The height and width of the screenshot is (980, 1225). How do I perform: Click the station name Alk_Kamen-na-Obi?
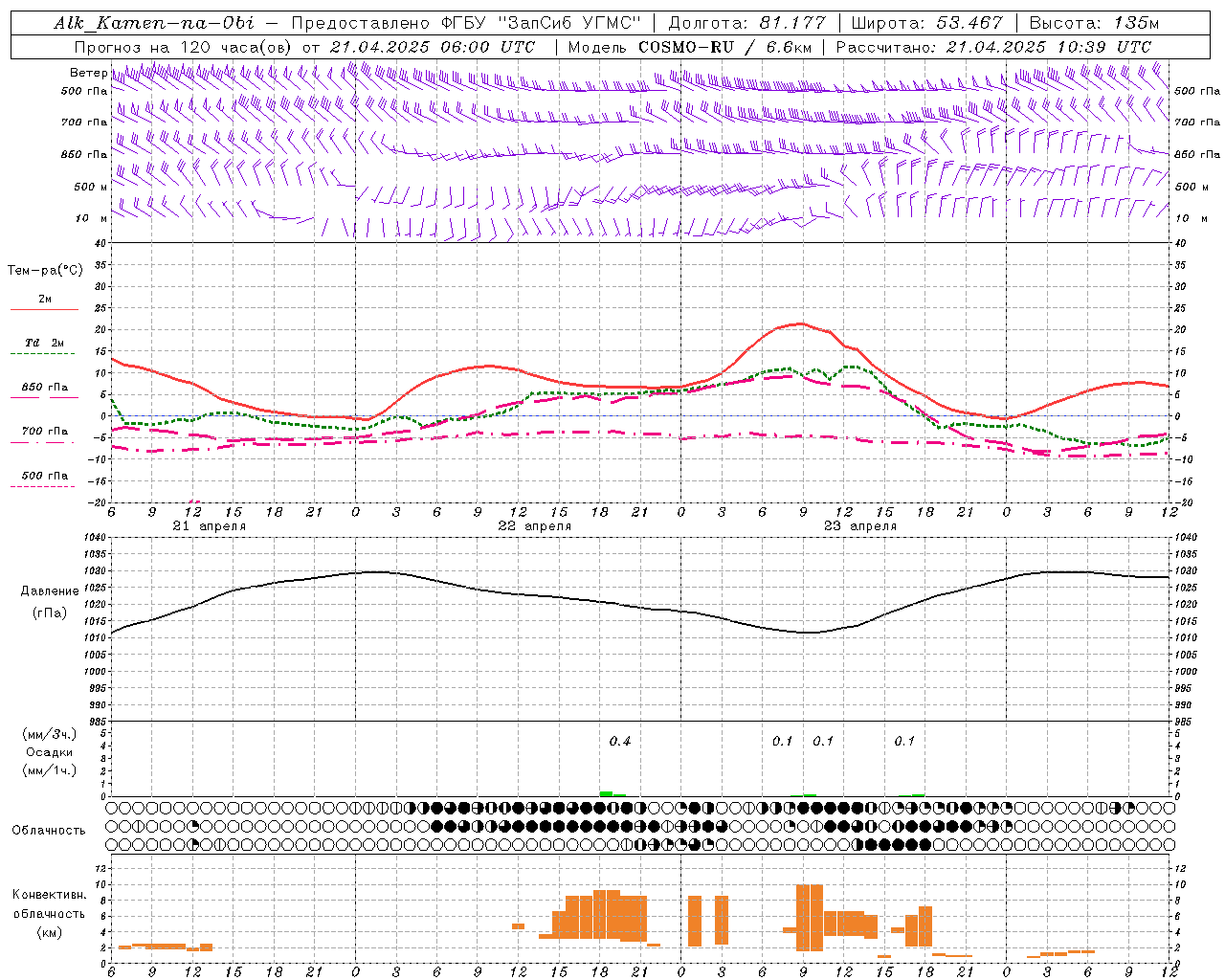point(154,23)
